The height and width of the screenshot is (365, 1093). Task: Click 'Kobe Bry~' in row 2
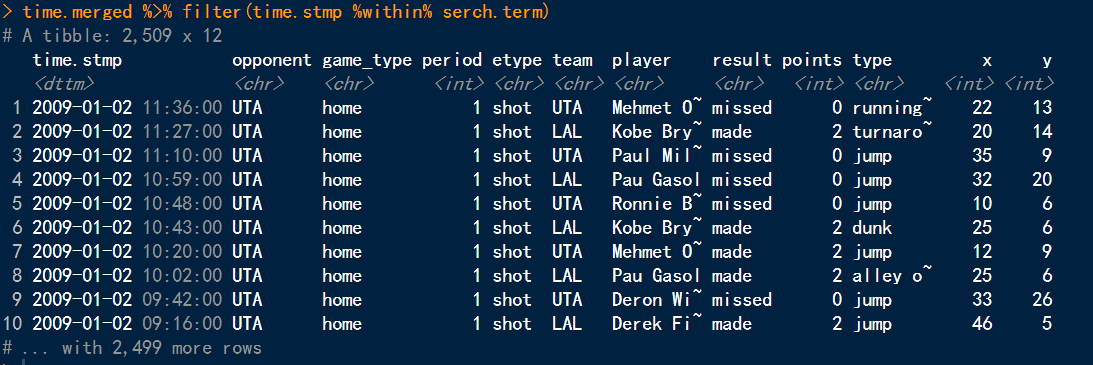(652, 132)
